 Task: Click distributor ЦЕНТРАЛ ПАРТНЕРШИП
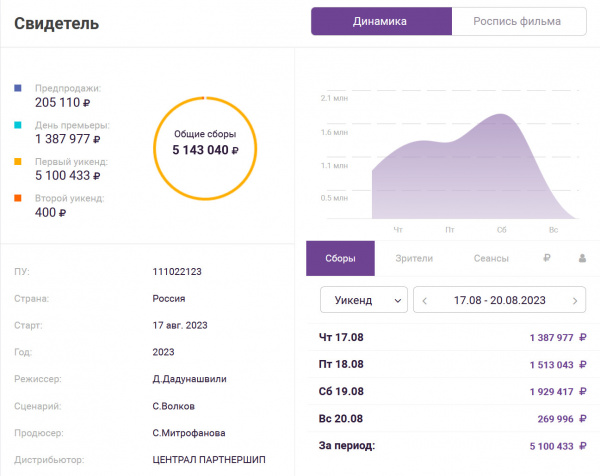[210, 460]
